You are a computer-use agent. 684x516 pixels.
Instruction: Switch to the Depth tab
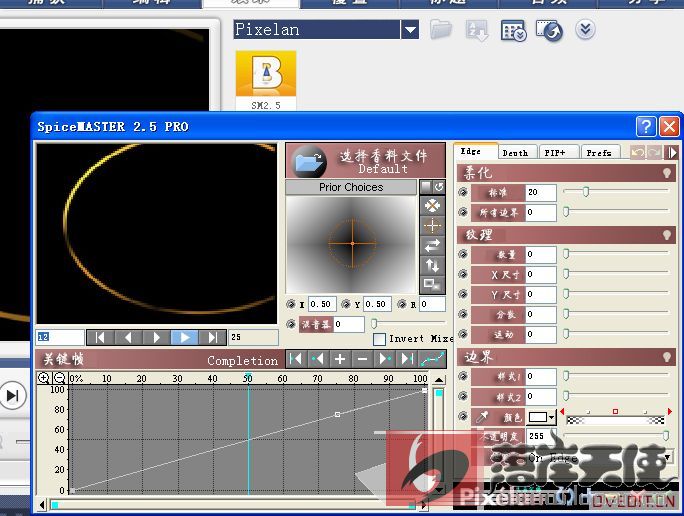pos(515,153)
